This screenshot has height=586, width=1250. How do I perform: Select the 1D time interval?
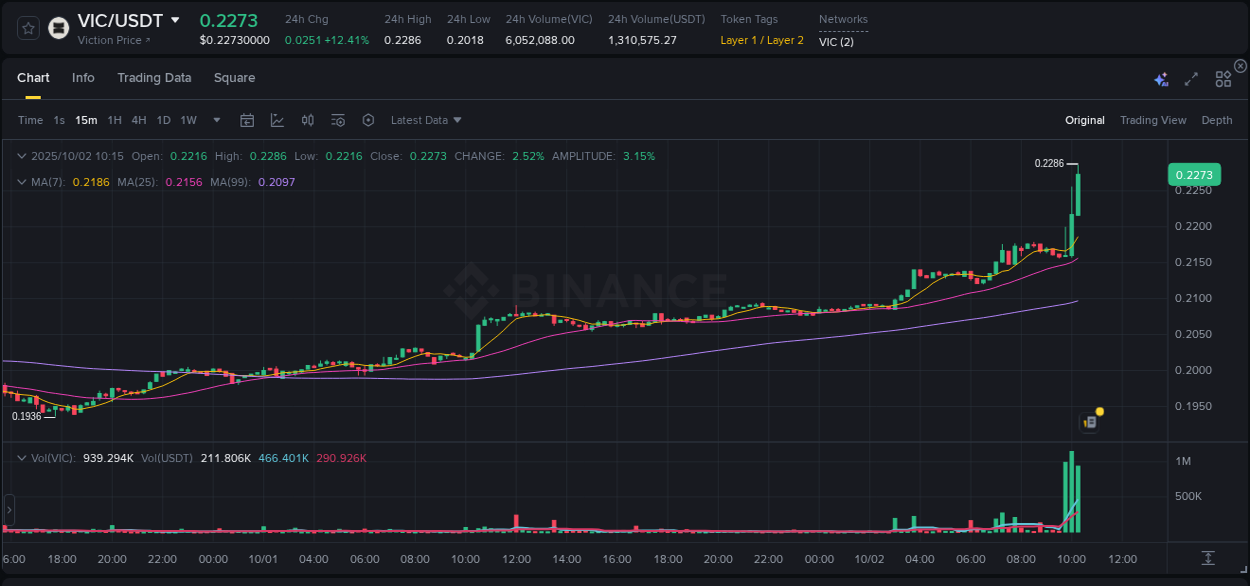point(163,120)
